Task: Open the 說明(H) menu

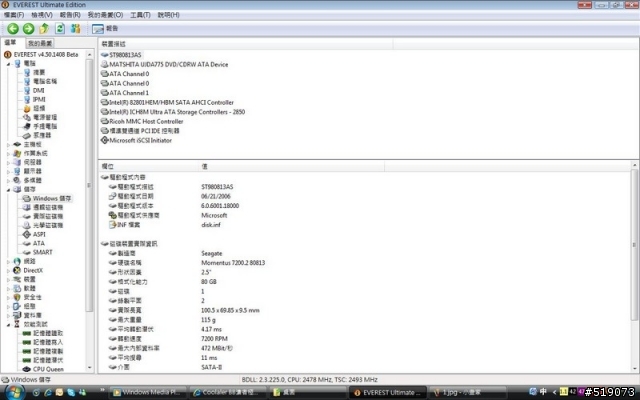Action: (168, 15)
